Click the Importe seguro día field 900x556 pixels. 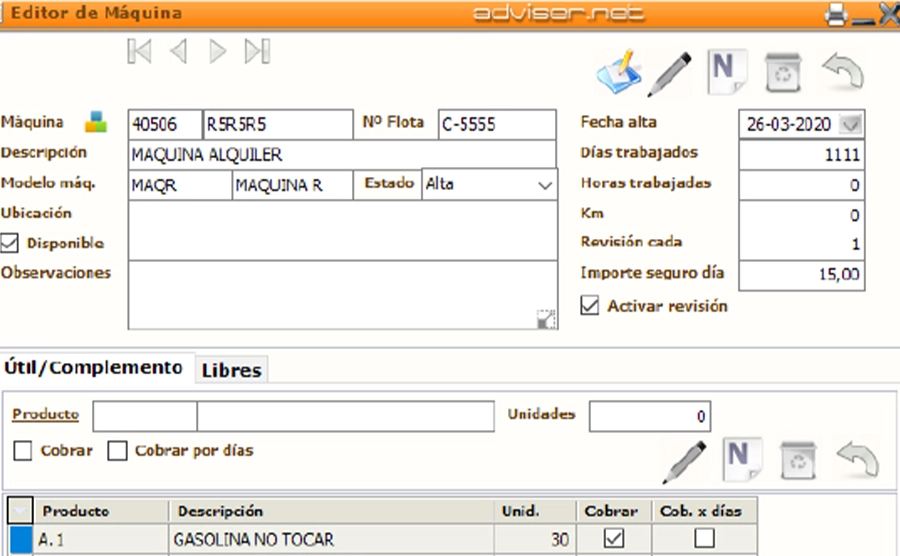coord(801,275)
